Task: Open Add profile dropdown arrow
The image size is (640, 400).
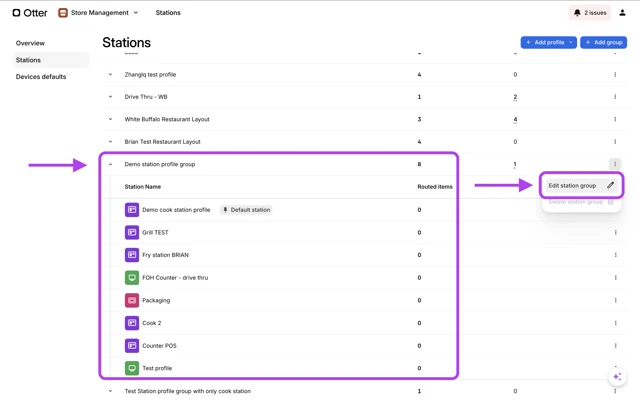Action: (571, 42)
